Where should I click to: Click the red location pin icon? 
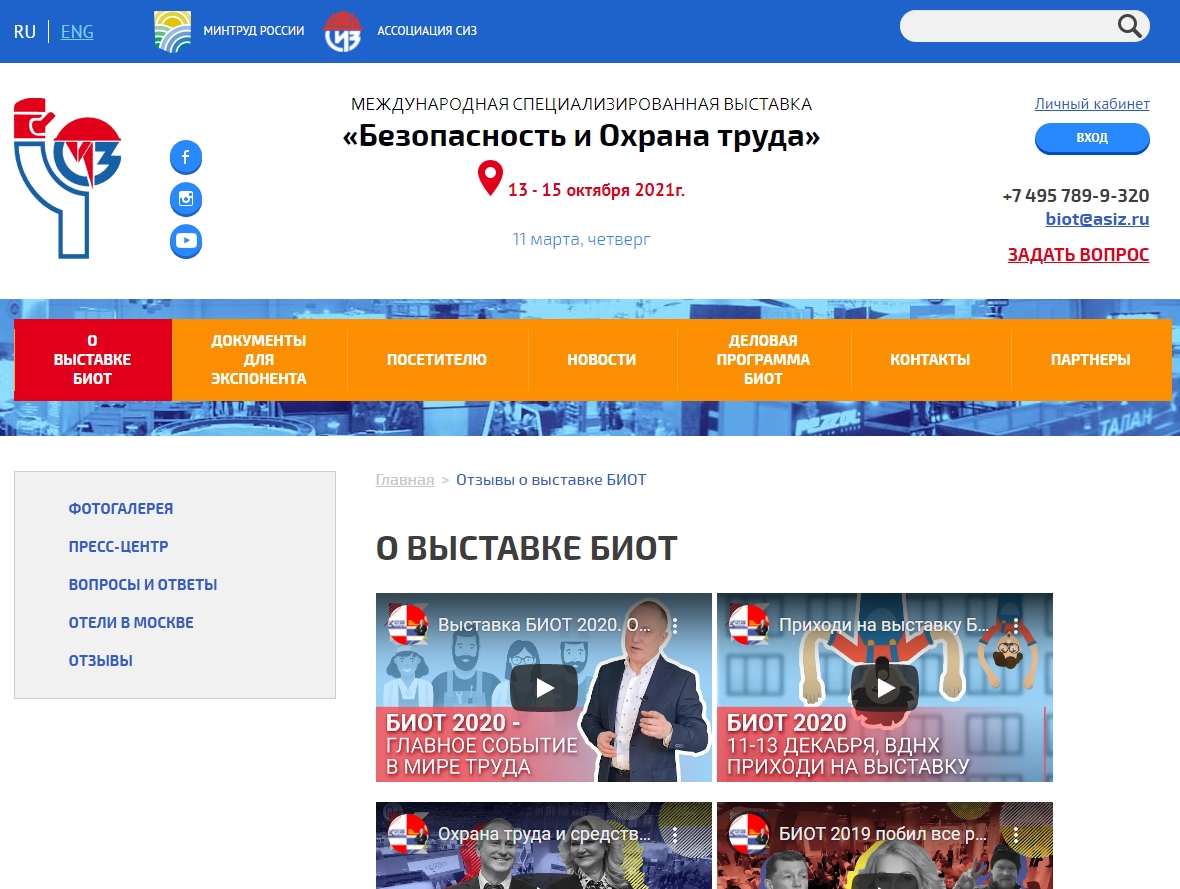(490, 178)
